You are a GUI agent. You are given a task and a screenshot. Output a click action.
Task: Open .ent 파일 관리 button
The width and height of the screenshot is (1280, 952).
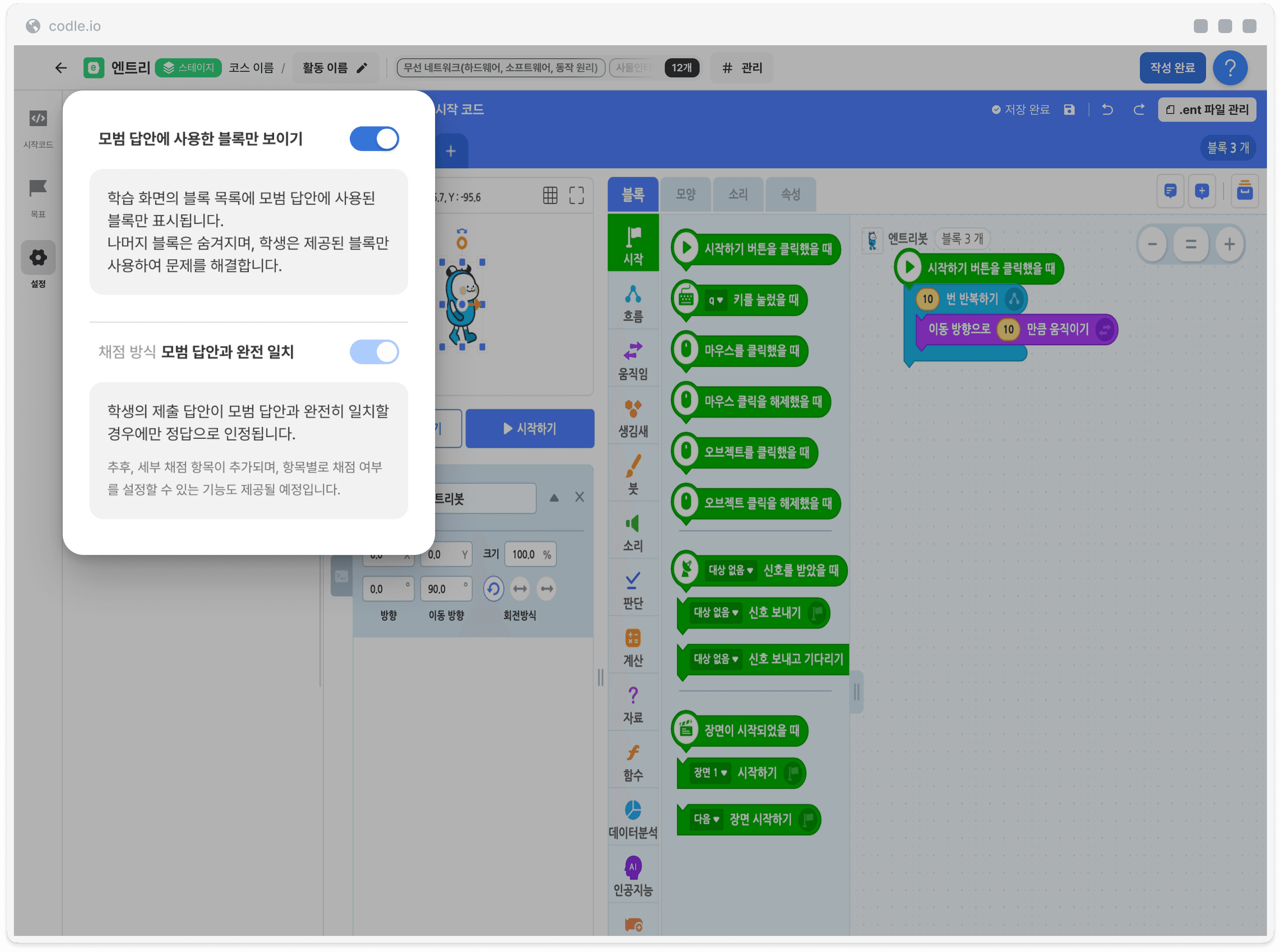[1207, 110]
